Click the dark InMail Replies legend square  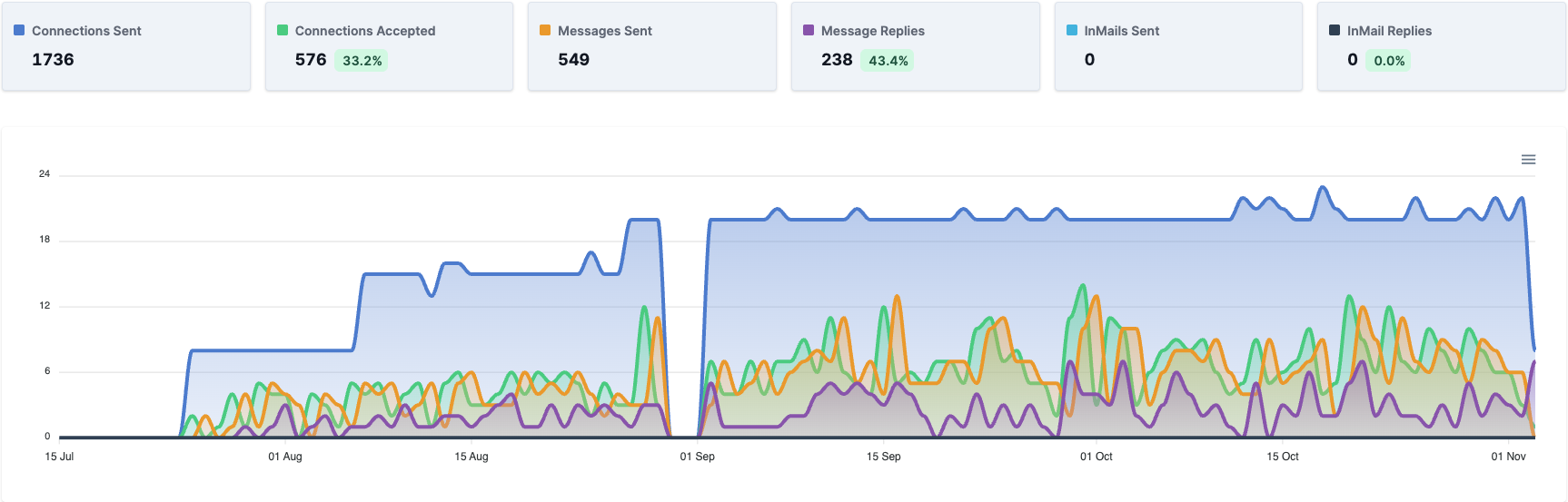1335,30
